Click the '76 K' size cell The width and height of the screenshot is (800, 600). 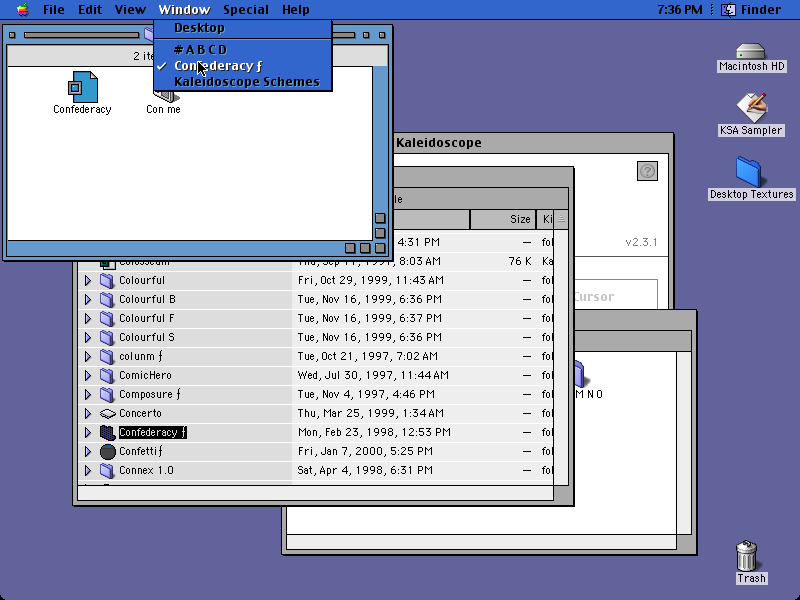pos(520,261)
